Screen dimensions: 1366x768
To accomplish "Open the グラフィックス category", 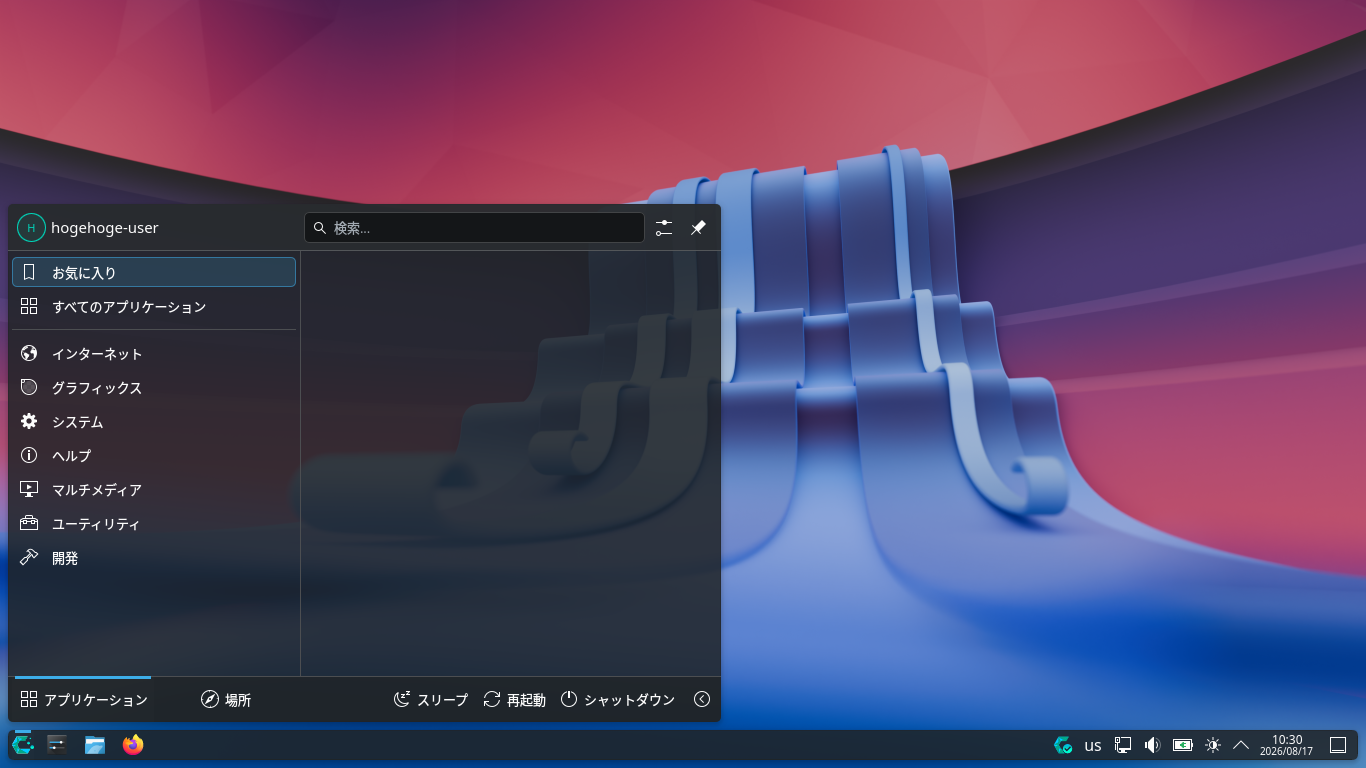I will click(x=154, y=388).
